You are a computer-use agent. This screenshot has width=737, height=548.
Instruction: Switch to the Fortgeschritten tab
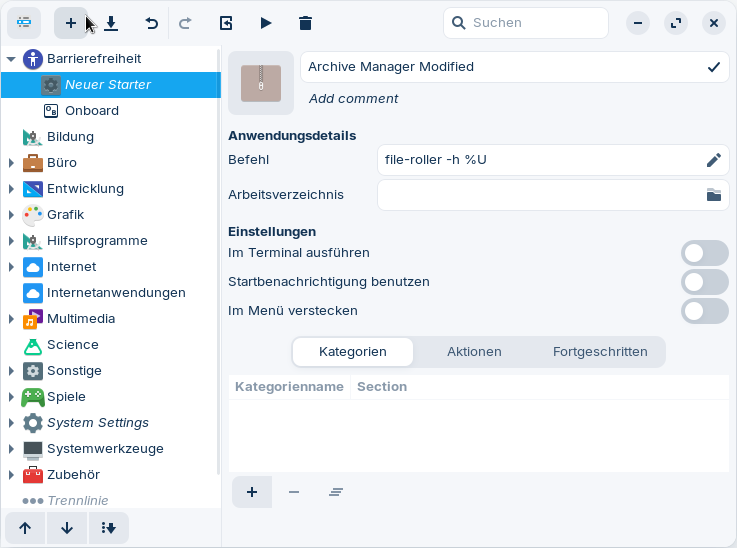pos(600,352)
